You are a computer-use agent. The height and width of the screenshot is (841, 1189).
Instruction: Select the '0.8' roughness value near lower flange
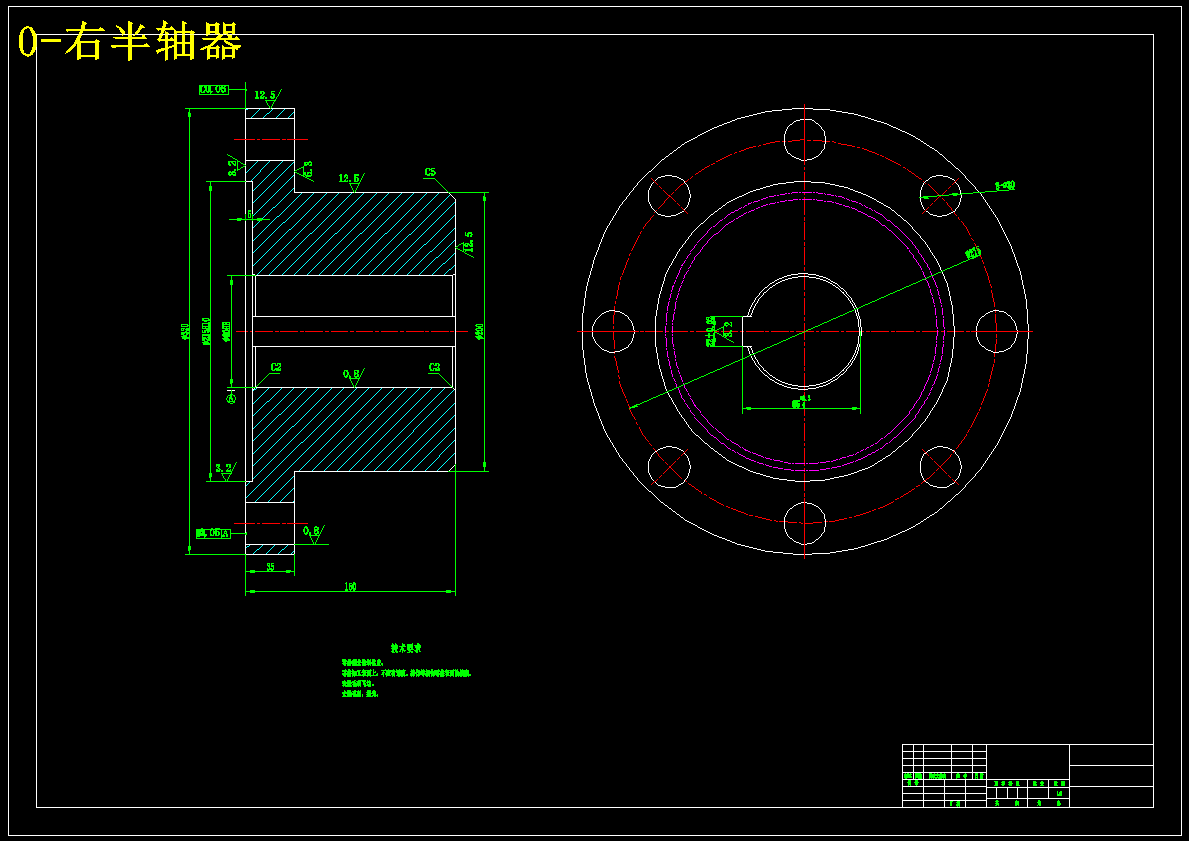[x=311, y=531]
